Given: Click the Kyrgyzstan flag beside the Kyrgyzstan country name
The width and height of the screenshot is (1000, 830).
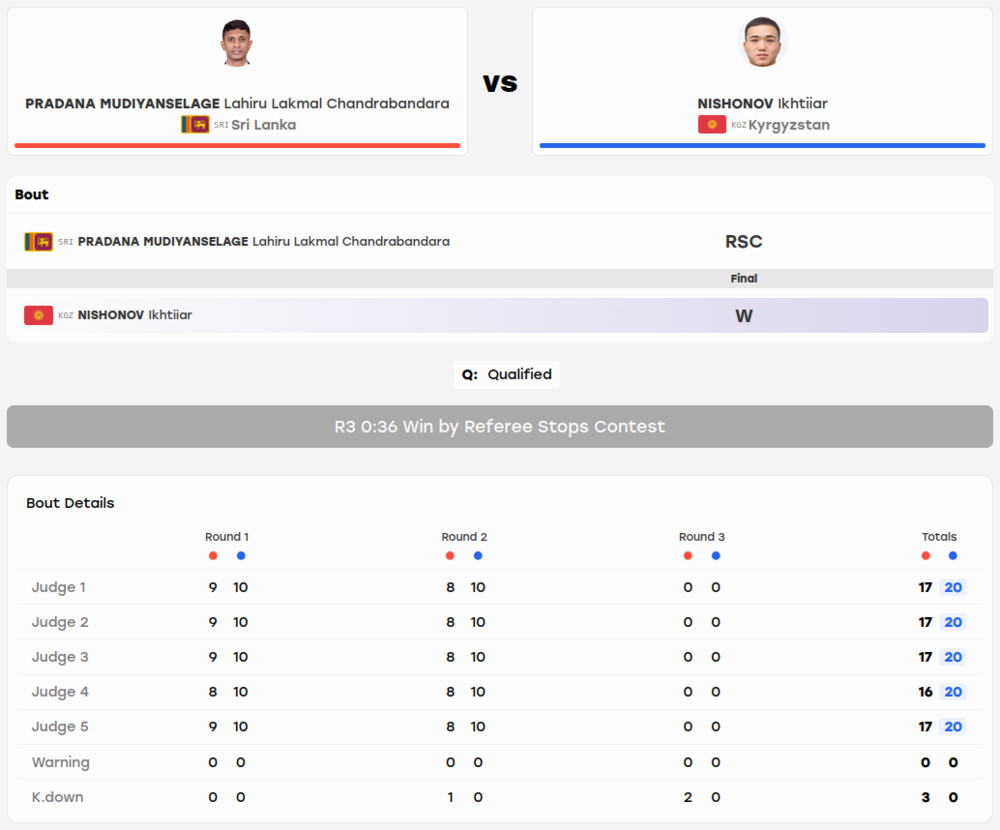Looking at the screenshot, I should pyautogui.click(x=712, y=124).
